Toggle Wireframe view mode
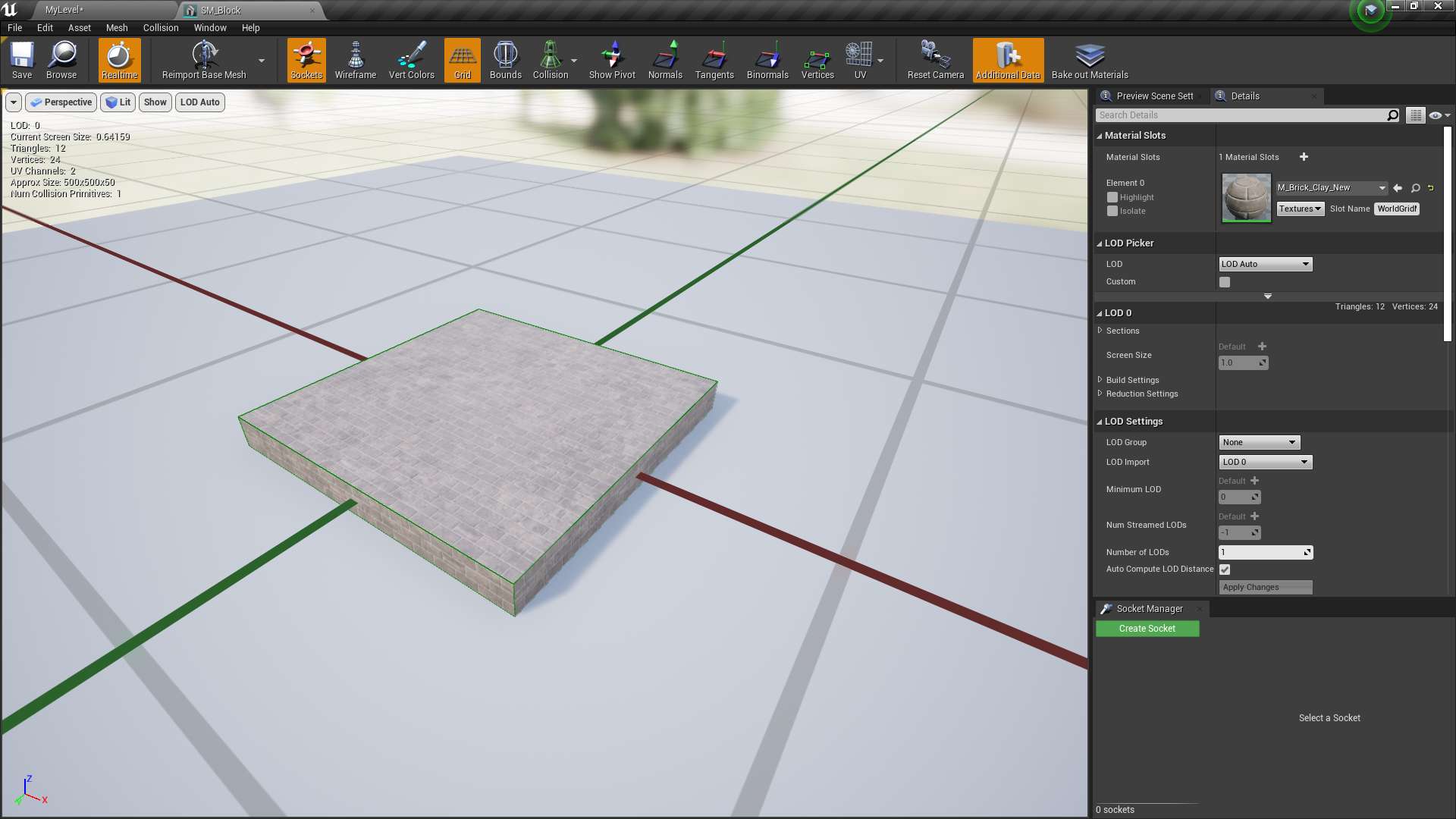 point(355,60)
